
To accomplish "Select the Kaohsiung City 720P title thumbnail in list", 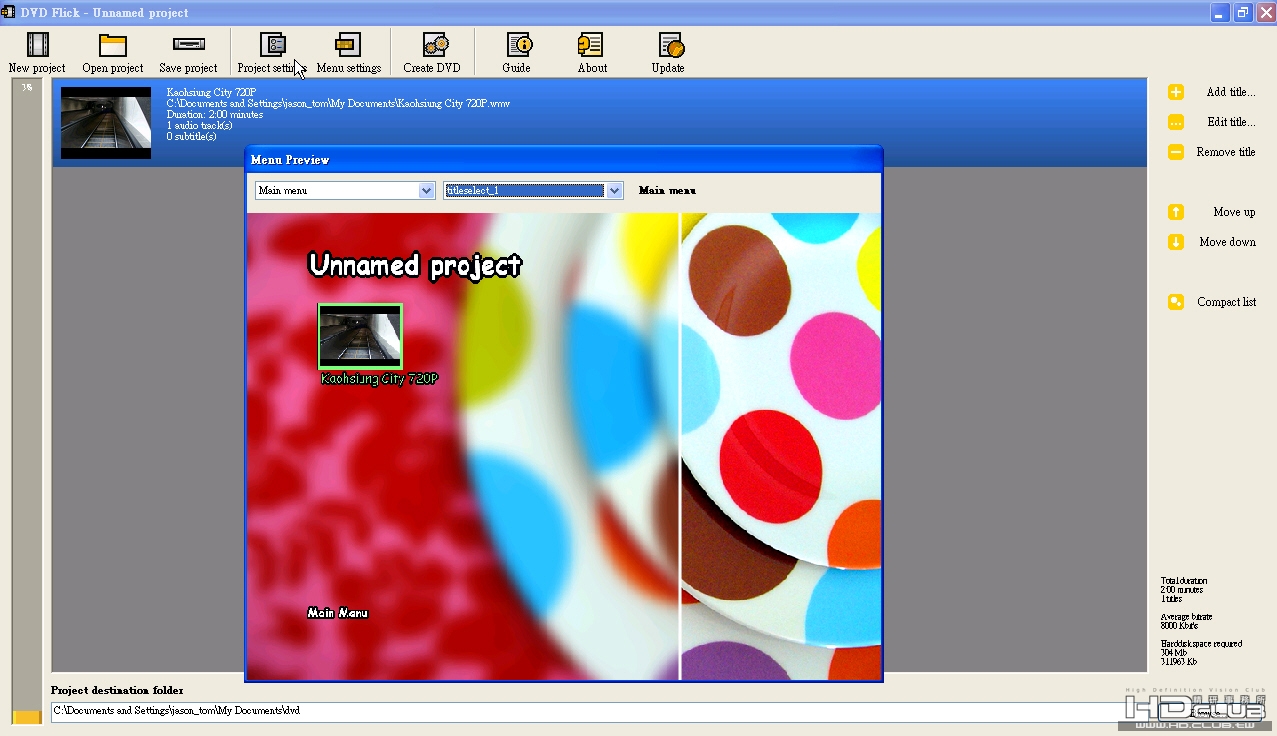I will pos(106,123).
